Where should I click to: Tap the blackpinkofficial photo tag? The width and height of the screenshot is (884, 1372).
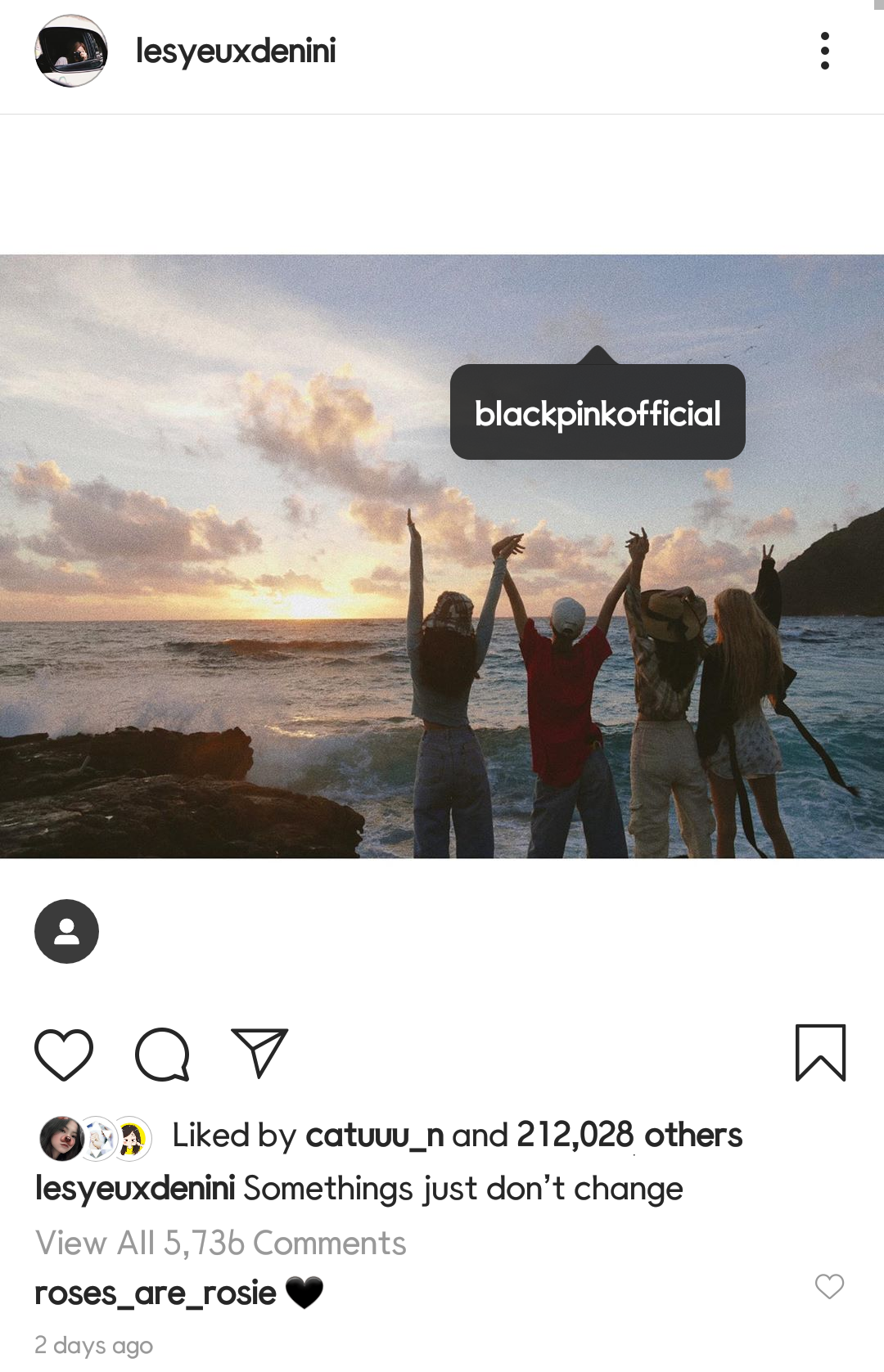click(598, 413)
